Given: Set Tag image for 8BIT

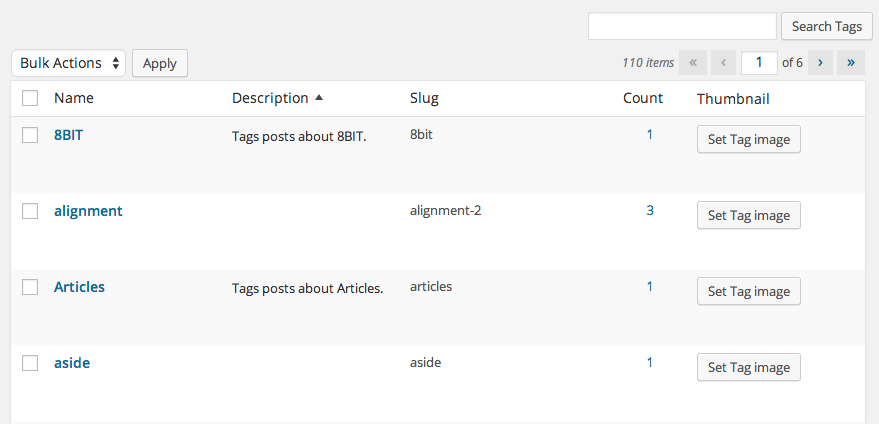Looking at the screenshot, I should pos(748,139).
